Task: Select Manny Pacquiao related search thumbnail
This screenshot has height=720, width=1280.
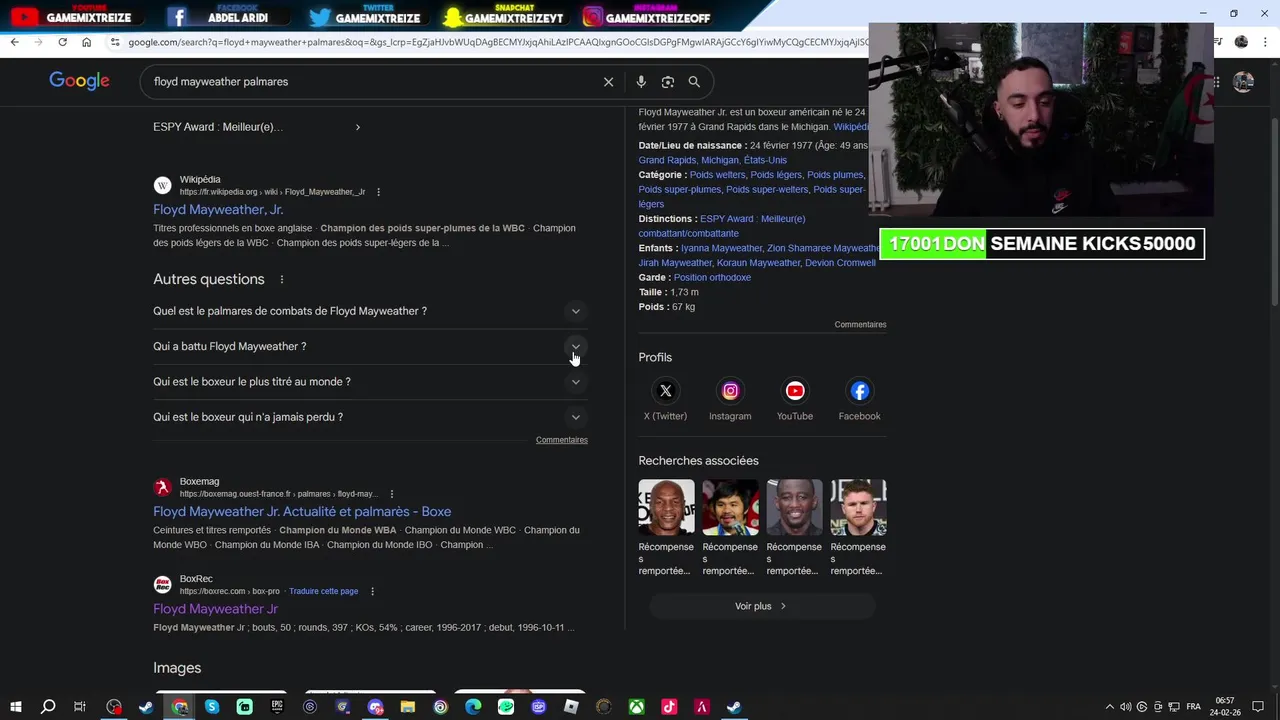Action: (730, 507)
